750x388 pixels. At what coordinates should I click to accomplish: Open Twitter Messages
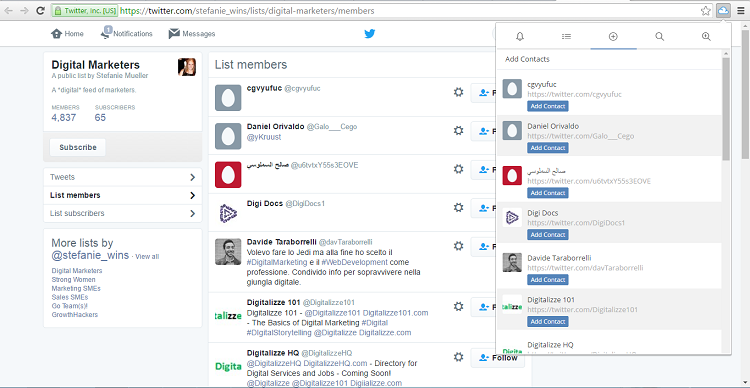point(192,33)
